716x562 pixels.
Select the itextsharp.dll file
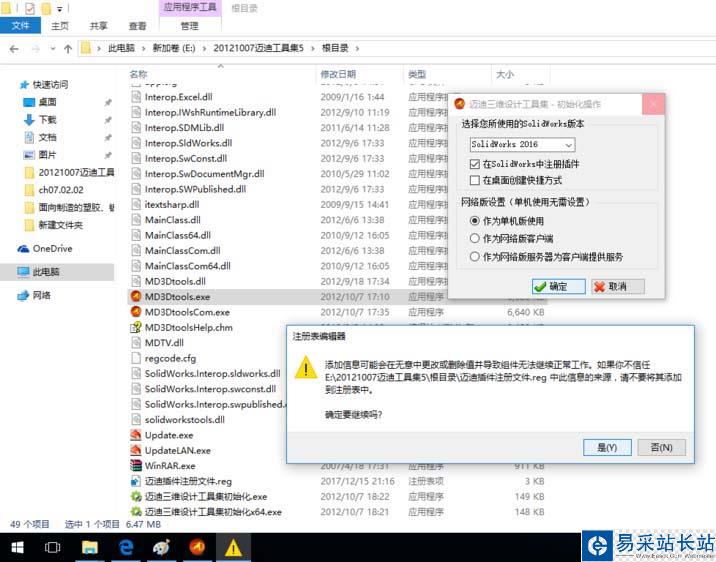pyautogui.click(x=172, y=204)
